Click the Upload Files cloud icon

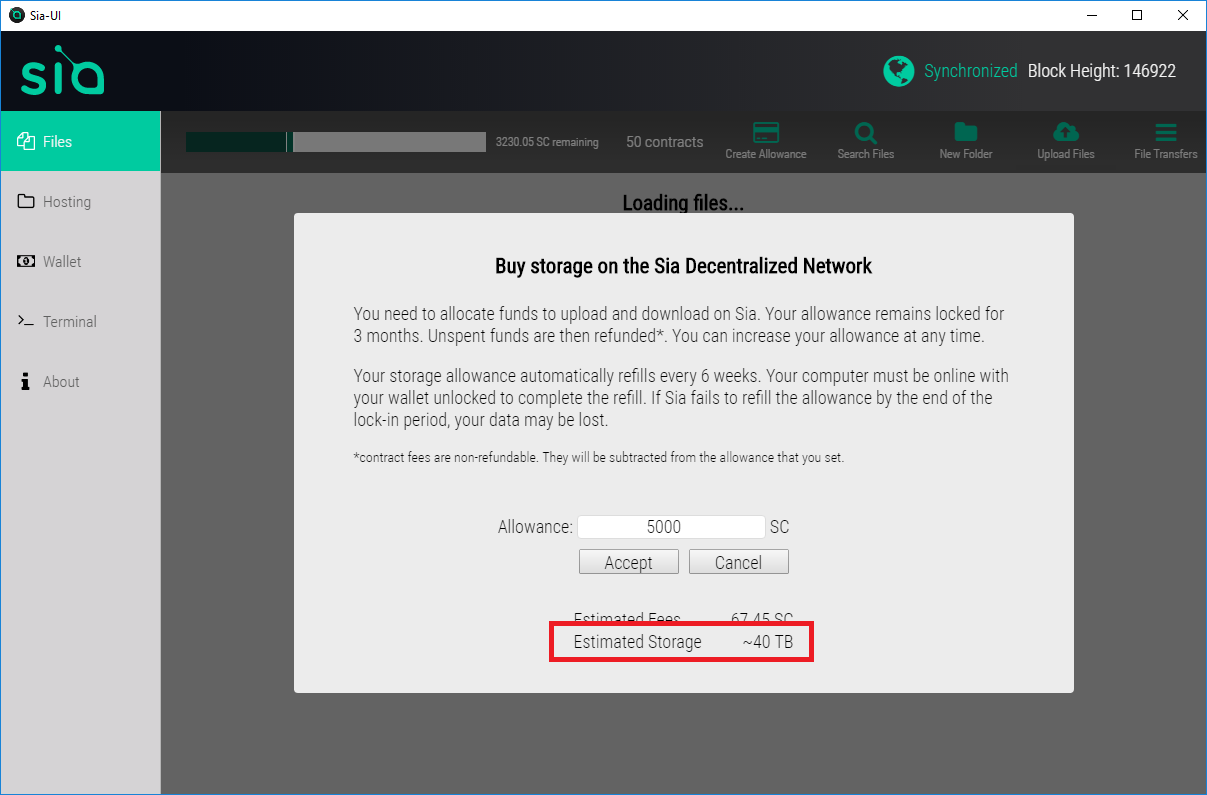point(1066,133)
